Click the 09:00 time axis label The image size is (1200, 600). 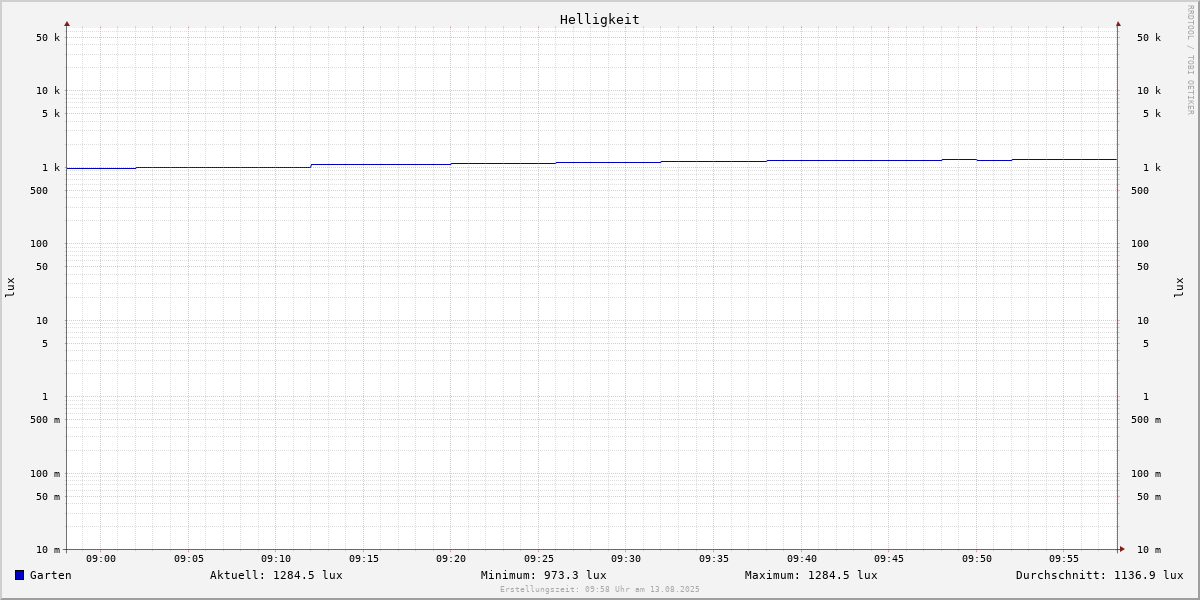101,559
